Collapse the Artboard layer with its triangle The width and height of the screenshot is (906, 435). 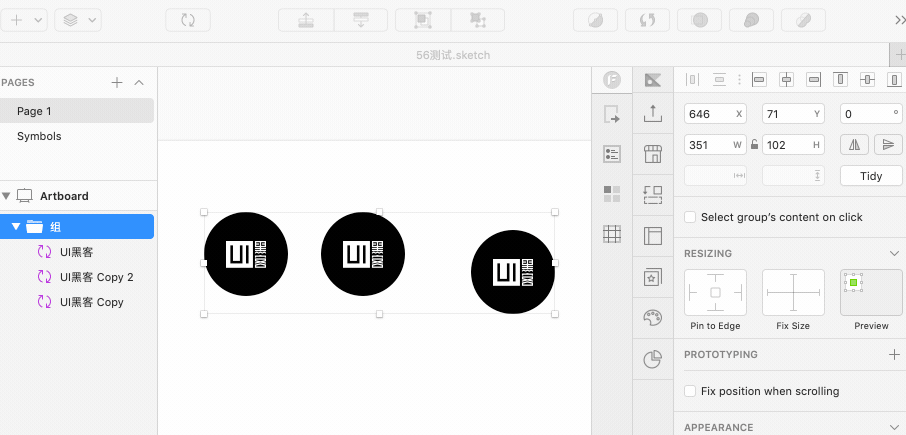(6, 196)
